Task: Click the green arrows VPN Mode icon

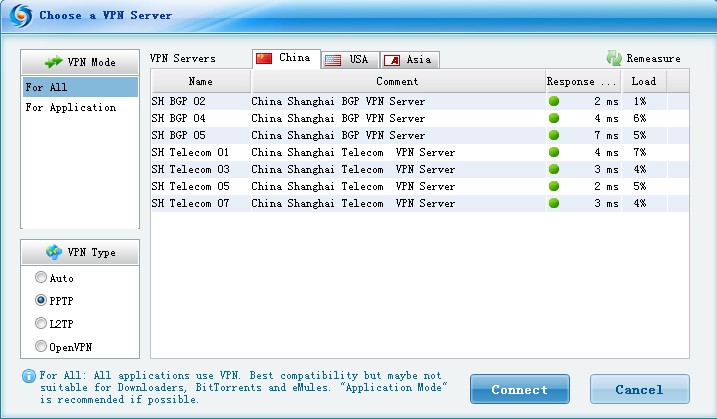Action: 54,62
